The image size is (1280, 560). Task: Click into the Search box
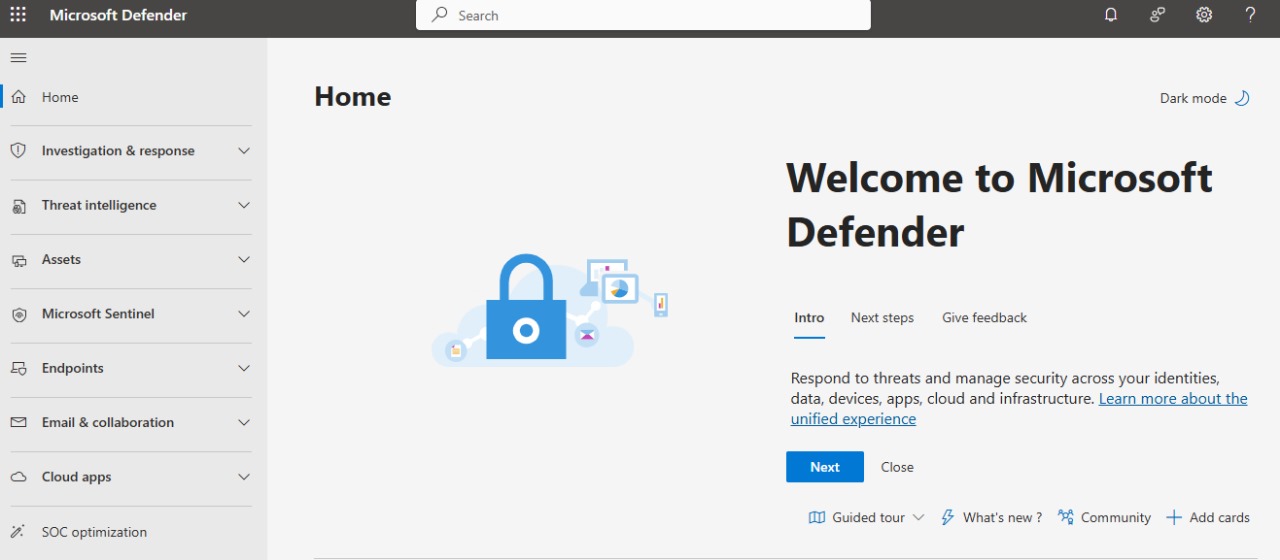(643, 15)
